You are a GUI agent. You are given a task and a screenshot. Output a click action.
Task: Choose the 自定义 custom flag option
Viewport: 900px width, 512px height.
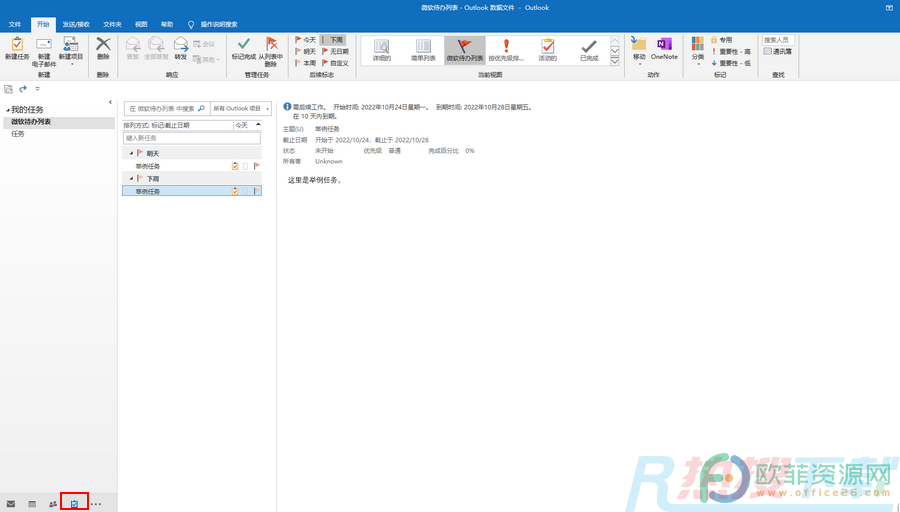[335, 63]
